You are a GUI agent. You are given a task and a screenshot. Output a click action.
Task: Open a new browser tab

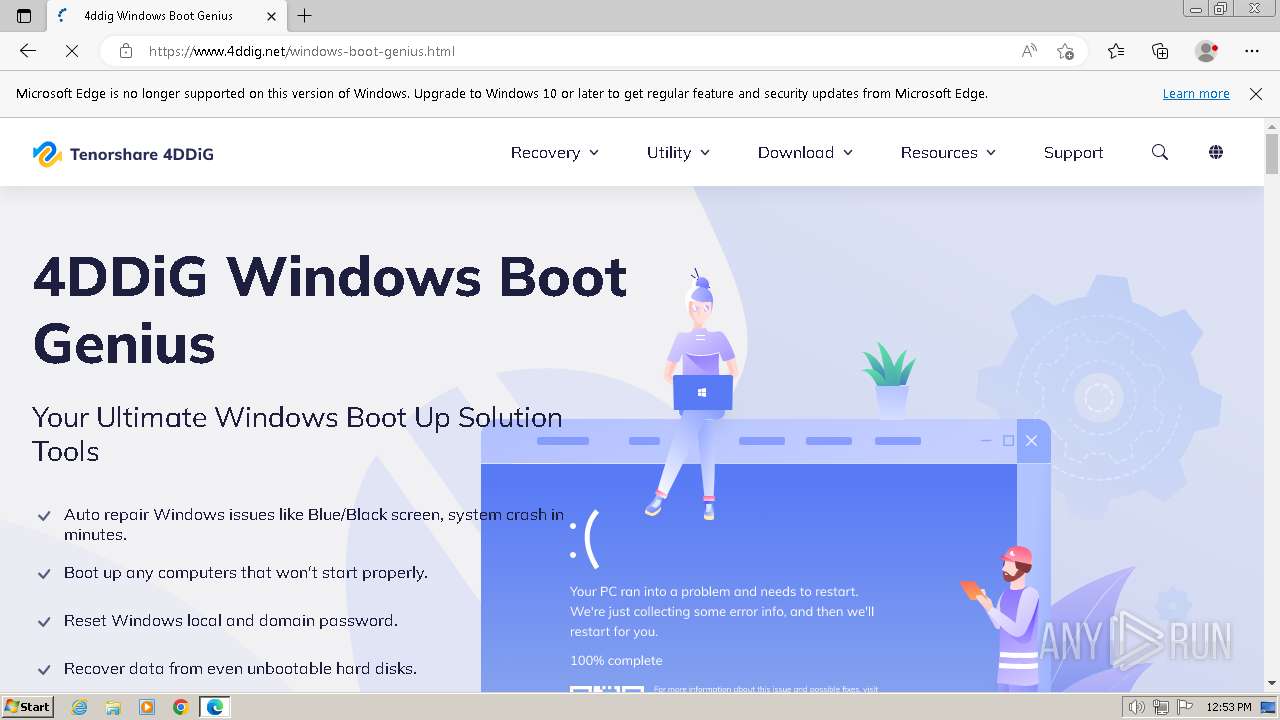tap(305, 16)
